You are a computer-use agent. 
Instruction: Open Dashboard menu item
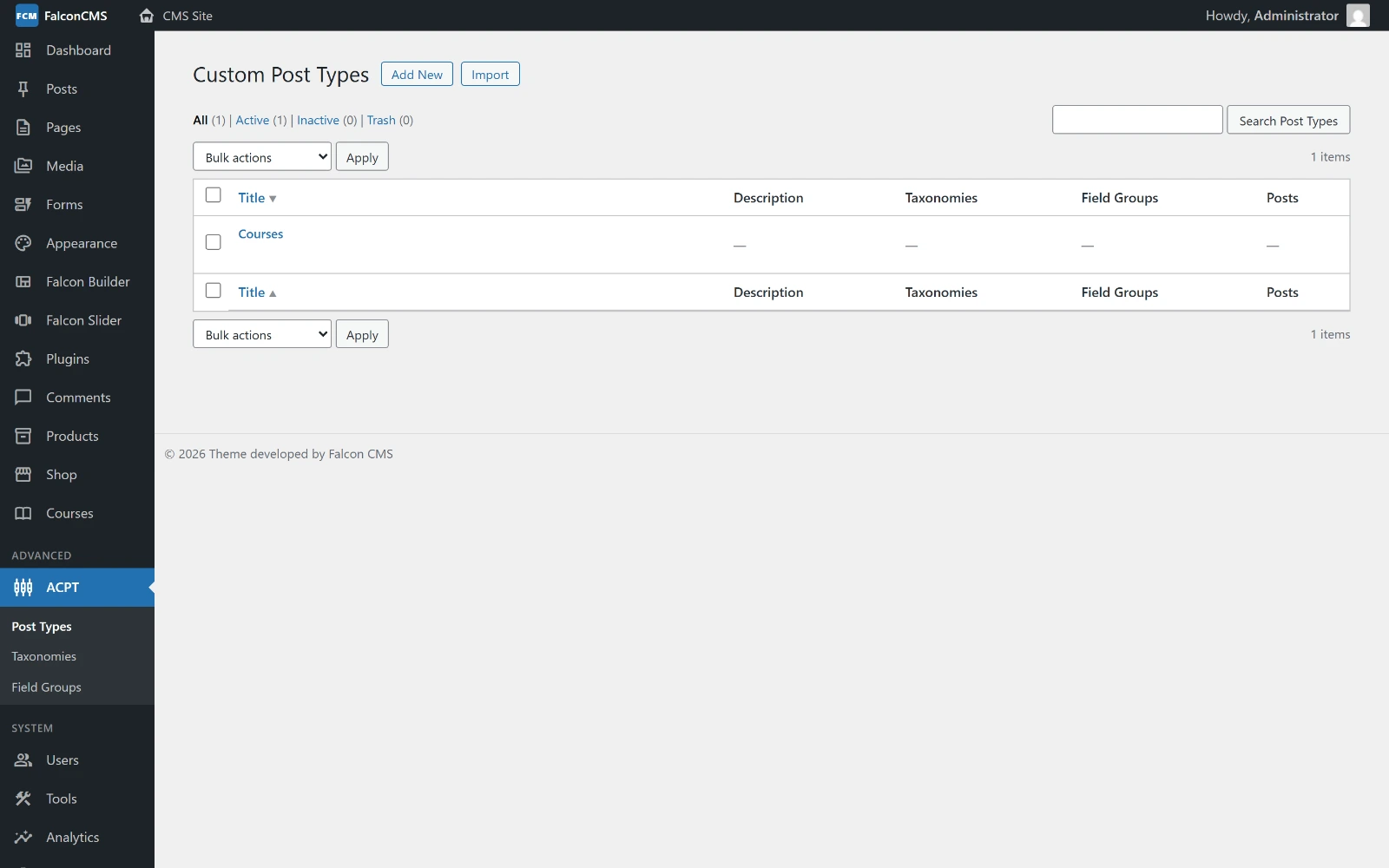pyautogui.click(x=77, y=50)
